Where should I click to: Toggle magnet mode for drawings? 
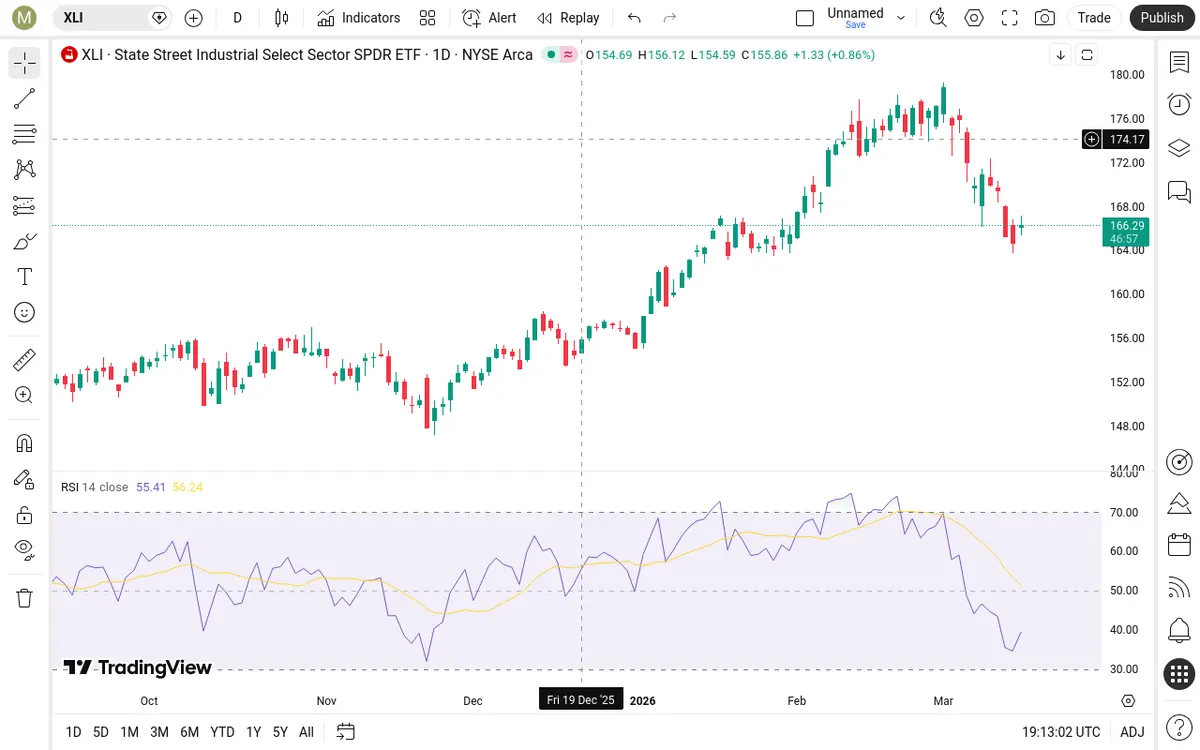coord(25,443)
